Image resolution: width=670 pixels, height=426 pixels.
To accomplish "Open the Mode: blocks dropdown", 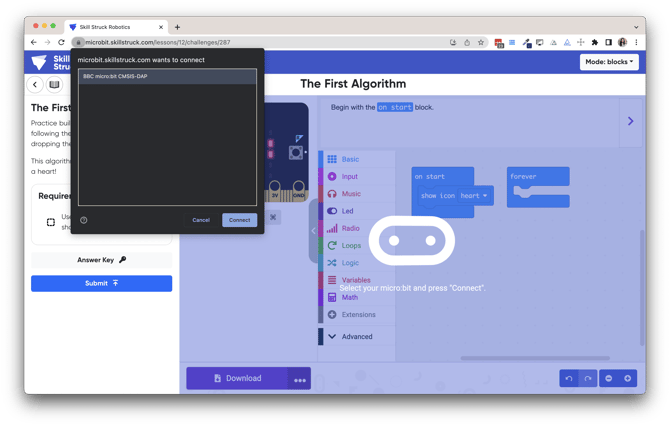I will [x=608, y=62].
